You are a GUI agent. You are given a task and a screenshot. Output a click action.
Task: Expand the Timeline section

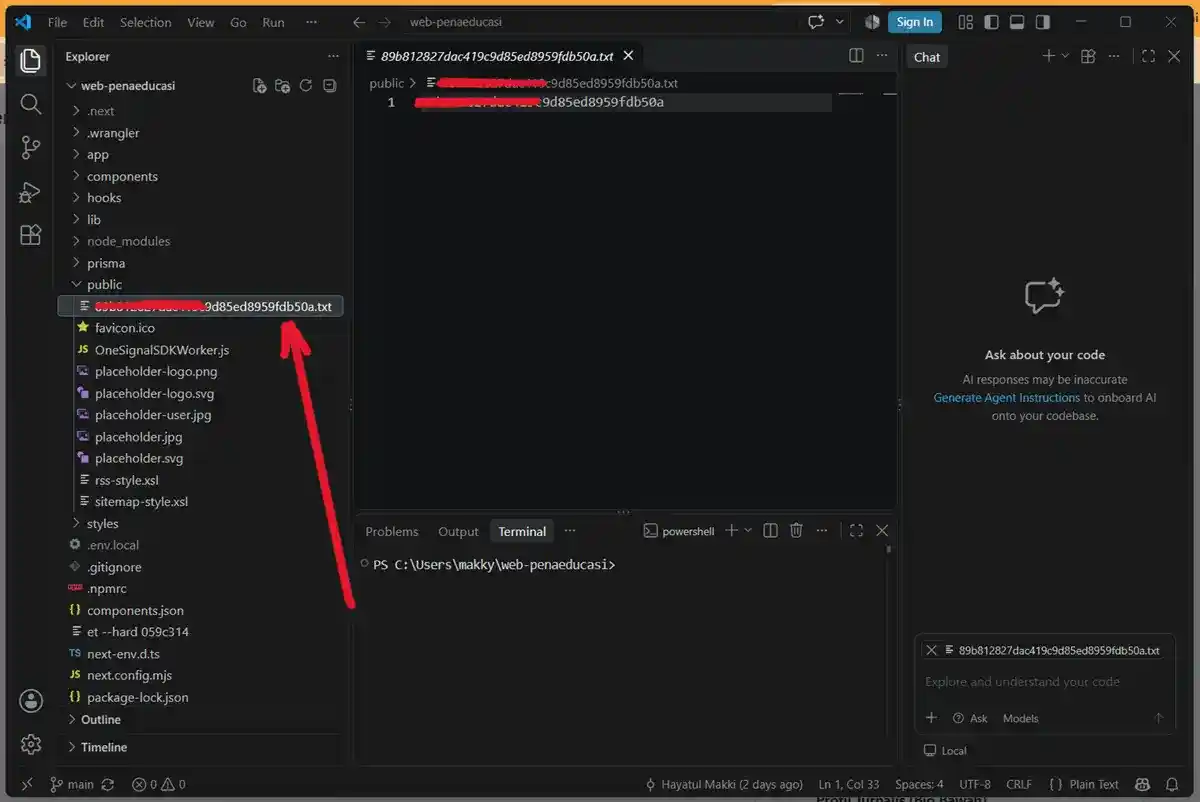(x=103, y=747)
